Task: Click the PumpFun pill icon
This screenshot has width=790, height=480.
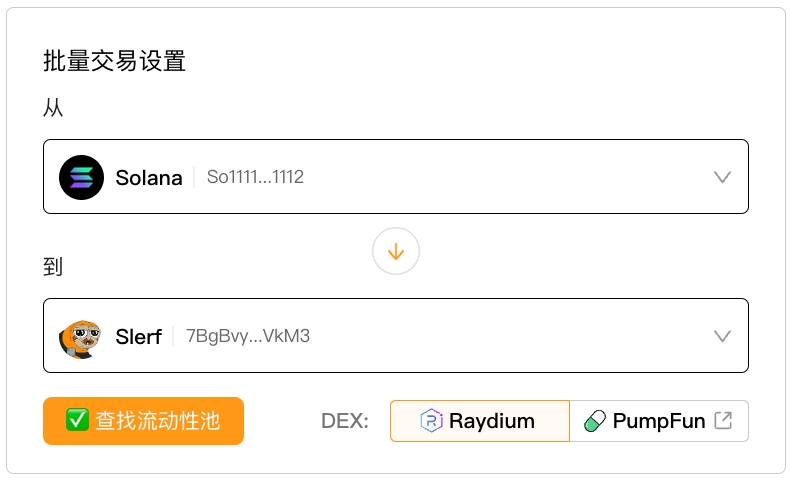Action: (595, 421)
